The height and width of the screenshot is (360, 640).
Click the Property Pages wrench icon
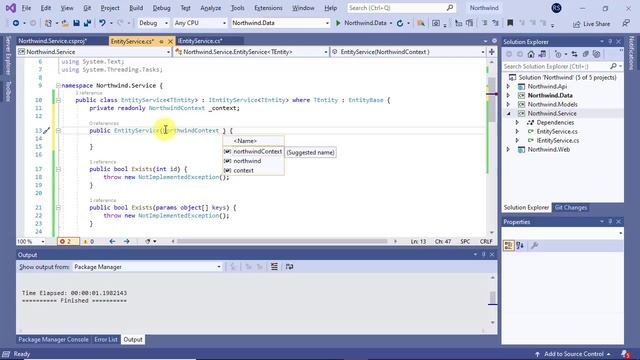coord(534,245)
